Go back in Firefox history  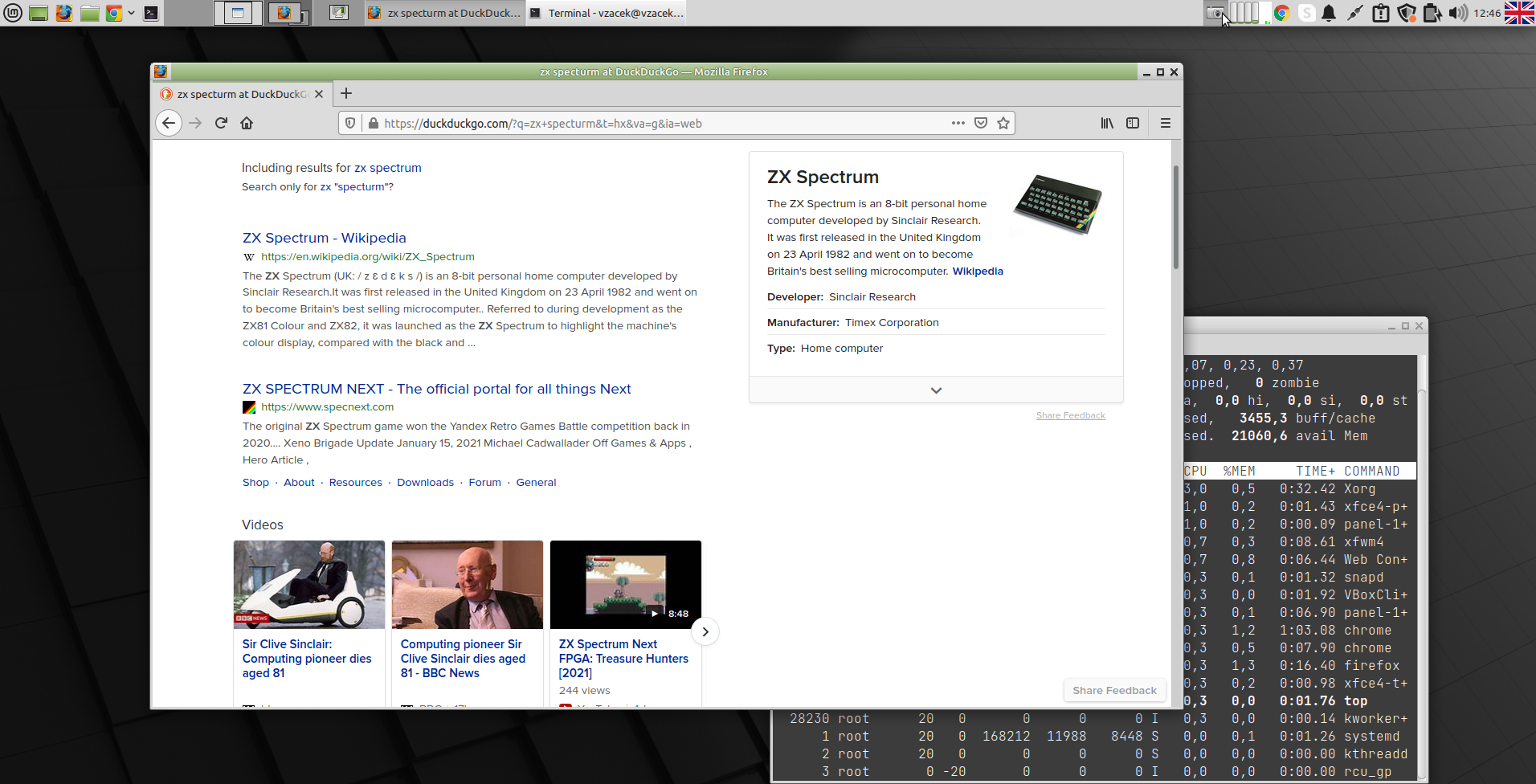[168, 123]
